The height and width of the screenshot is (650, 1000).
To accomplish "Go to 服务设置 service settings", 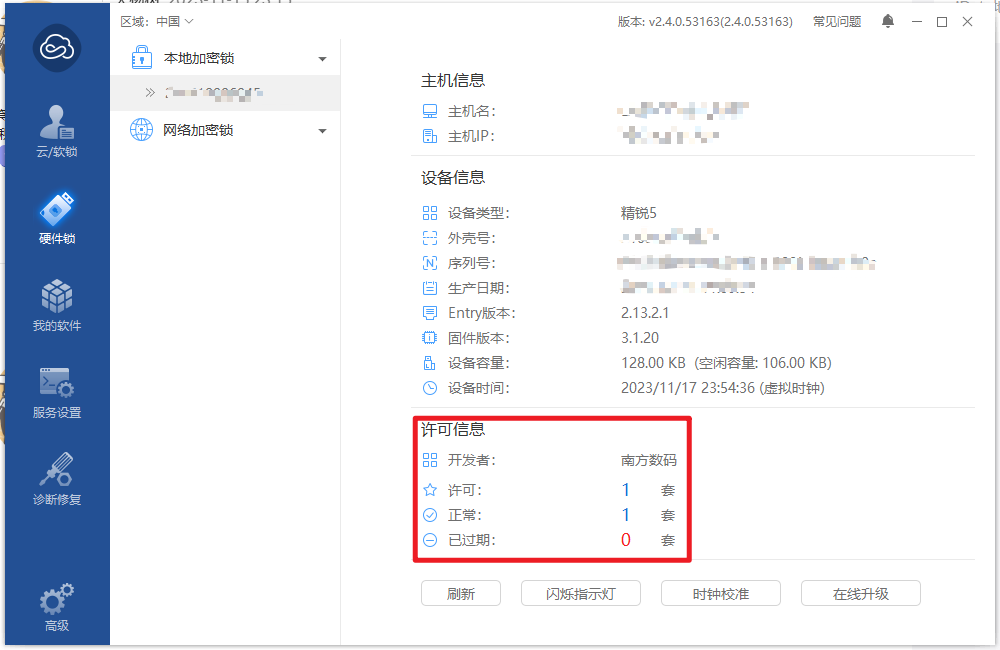I will tap(57, 392).
